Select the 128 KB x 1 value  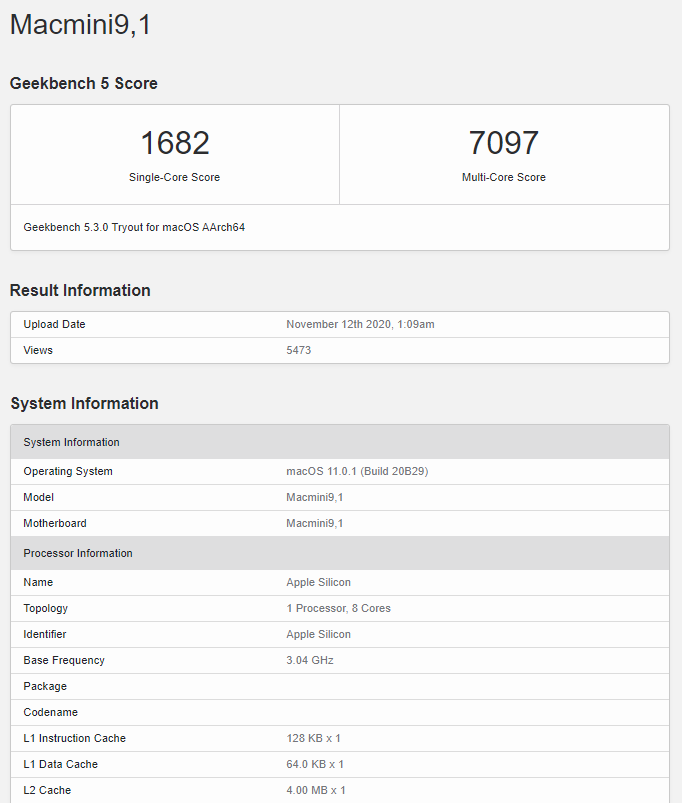(313, 738)
